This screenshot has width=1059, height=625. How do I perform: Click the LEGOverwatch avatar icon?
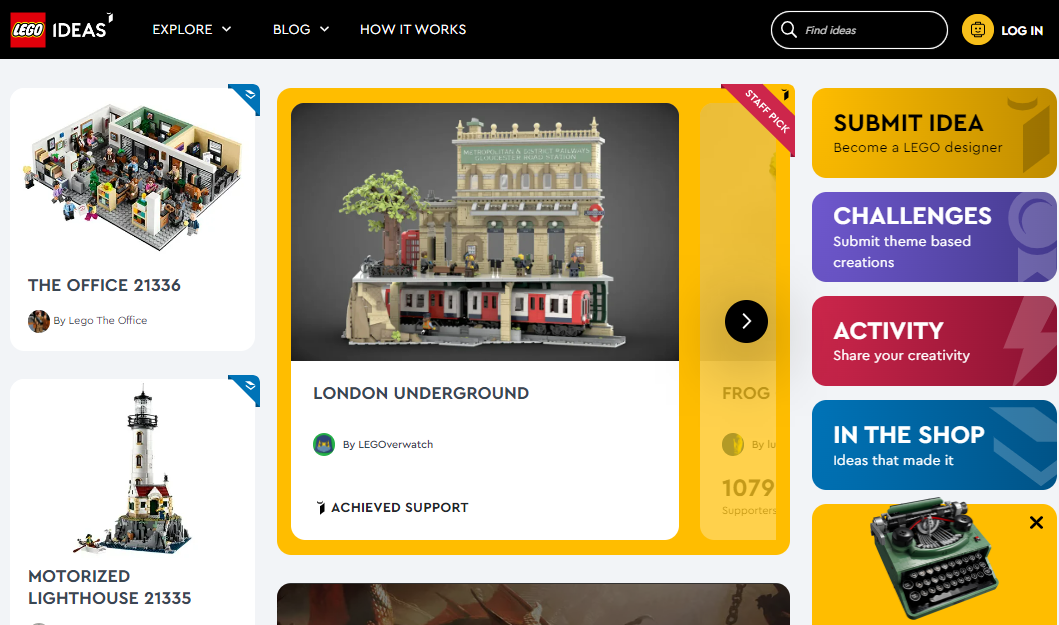324,444
